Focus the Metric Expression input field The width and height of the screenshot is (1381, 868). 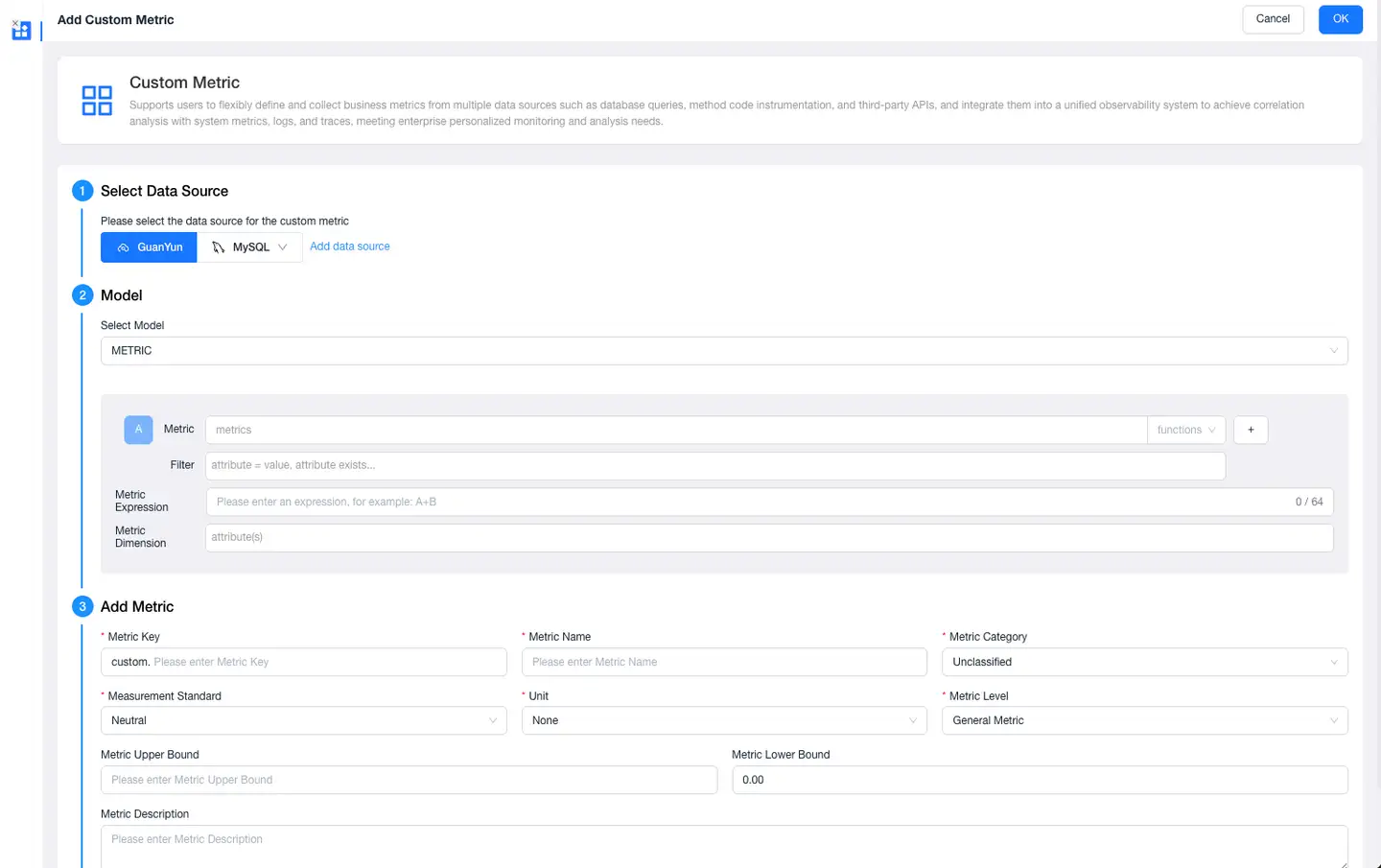pyautogui.click(x=748, y=502)
